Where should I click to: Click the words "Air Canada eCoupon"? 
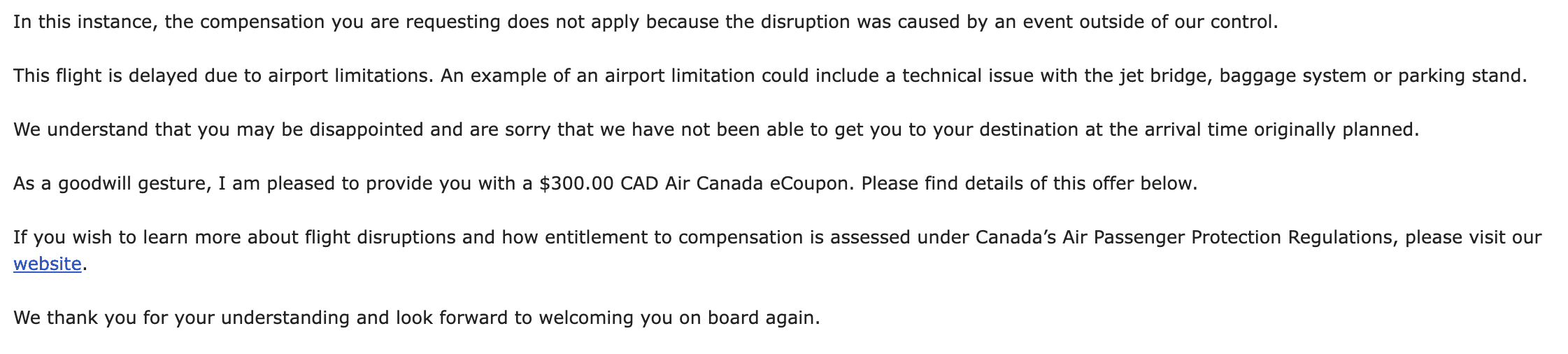(x=759, y=184)
